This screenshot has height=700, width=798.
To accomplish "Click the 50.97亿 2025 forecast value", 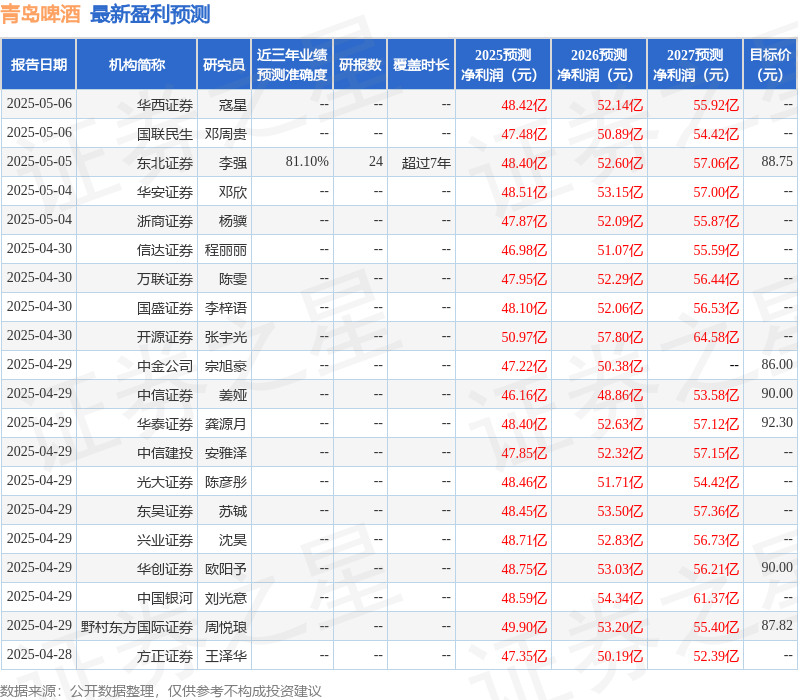I will [x=524, y=338].
